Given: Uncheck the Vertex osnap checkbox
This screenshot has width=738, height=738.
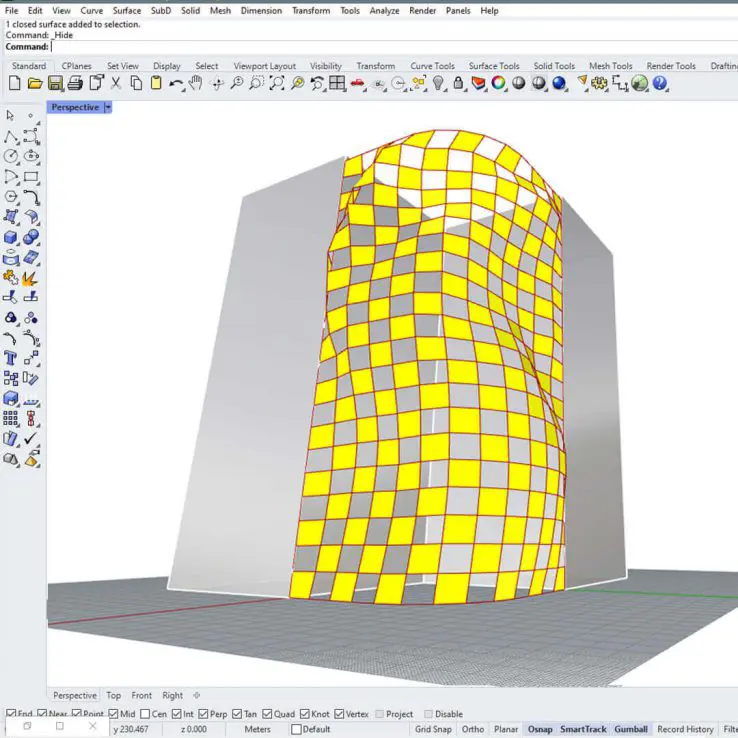Looking at the screenshot, I should [339, 714].
